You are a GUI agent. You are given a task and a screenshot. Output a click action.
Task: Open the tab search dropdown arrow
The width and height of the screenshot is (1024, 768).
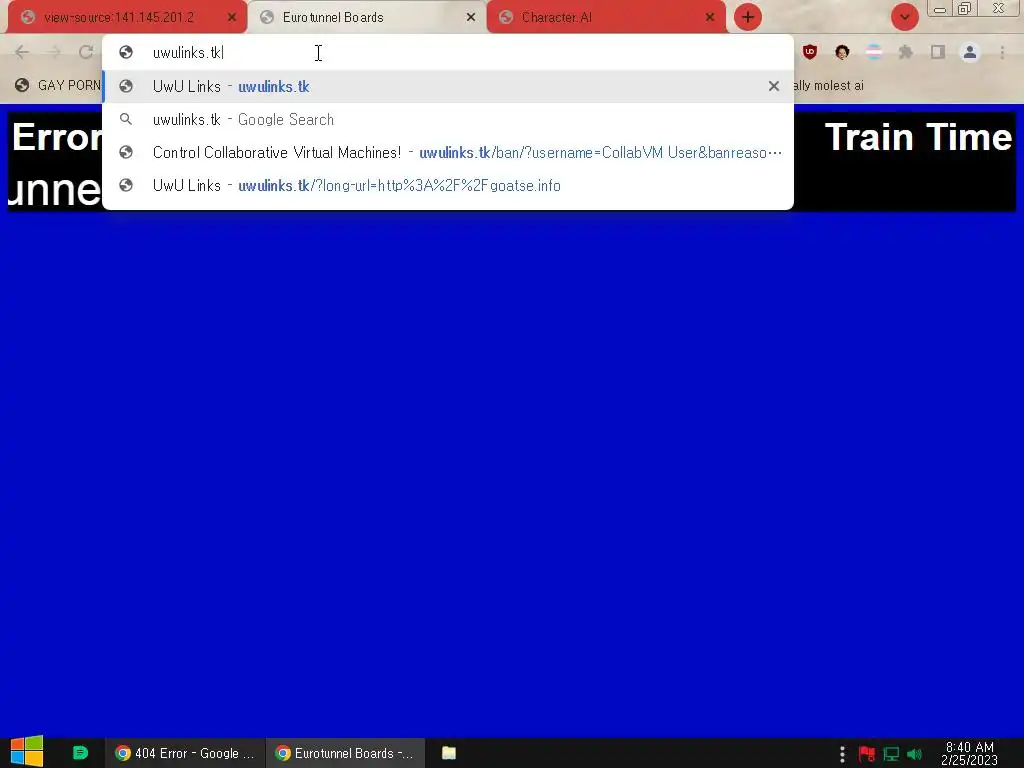coord(904,18)
